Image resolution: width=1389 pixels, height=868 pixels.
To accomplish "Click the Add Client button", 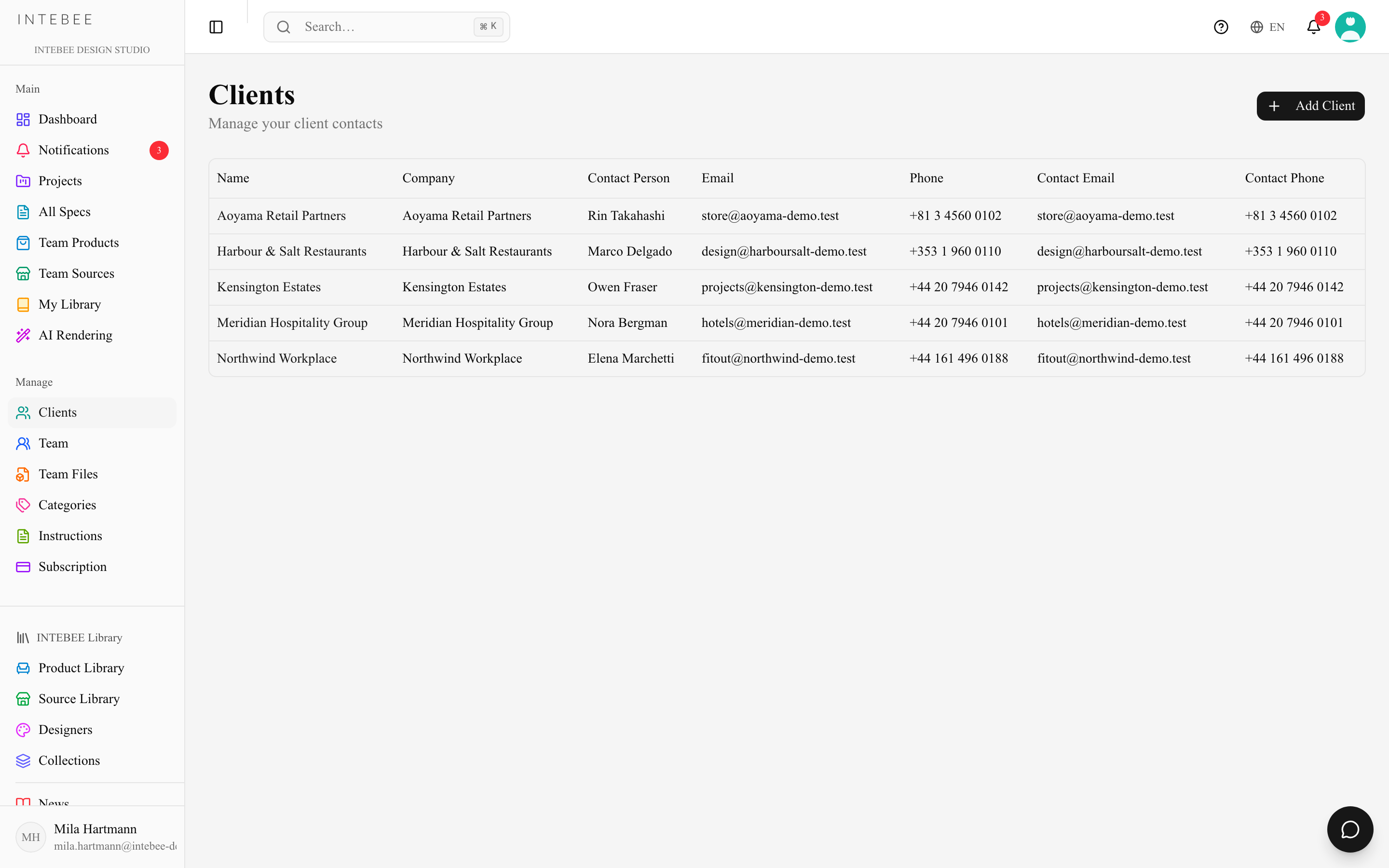I will (x=1310, y=106).
